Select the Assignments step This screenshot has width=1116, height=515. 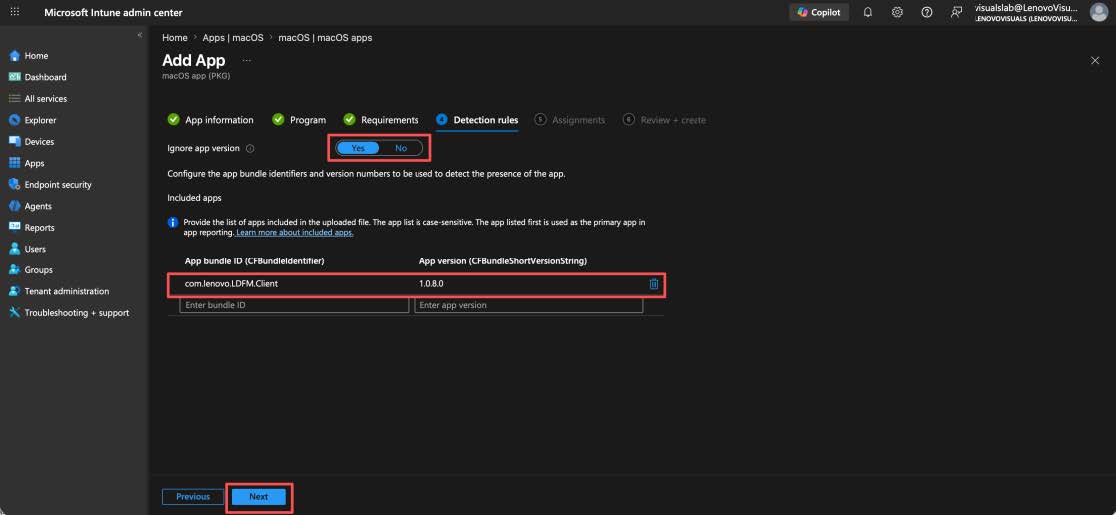[x=569, y=120]
